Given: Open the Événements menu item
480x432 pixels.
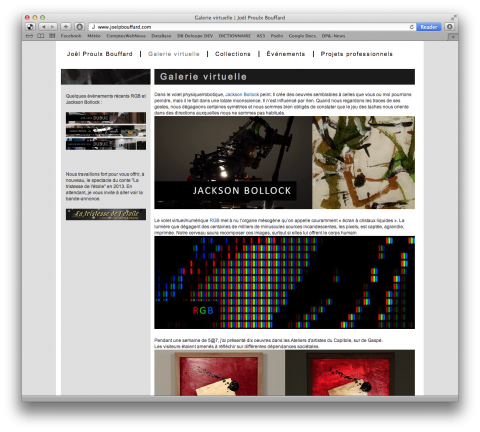Looking at the screenshot, I should click(x=286, y=54).
